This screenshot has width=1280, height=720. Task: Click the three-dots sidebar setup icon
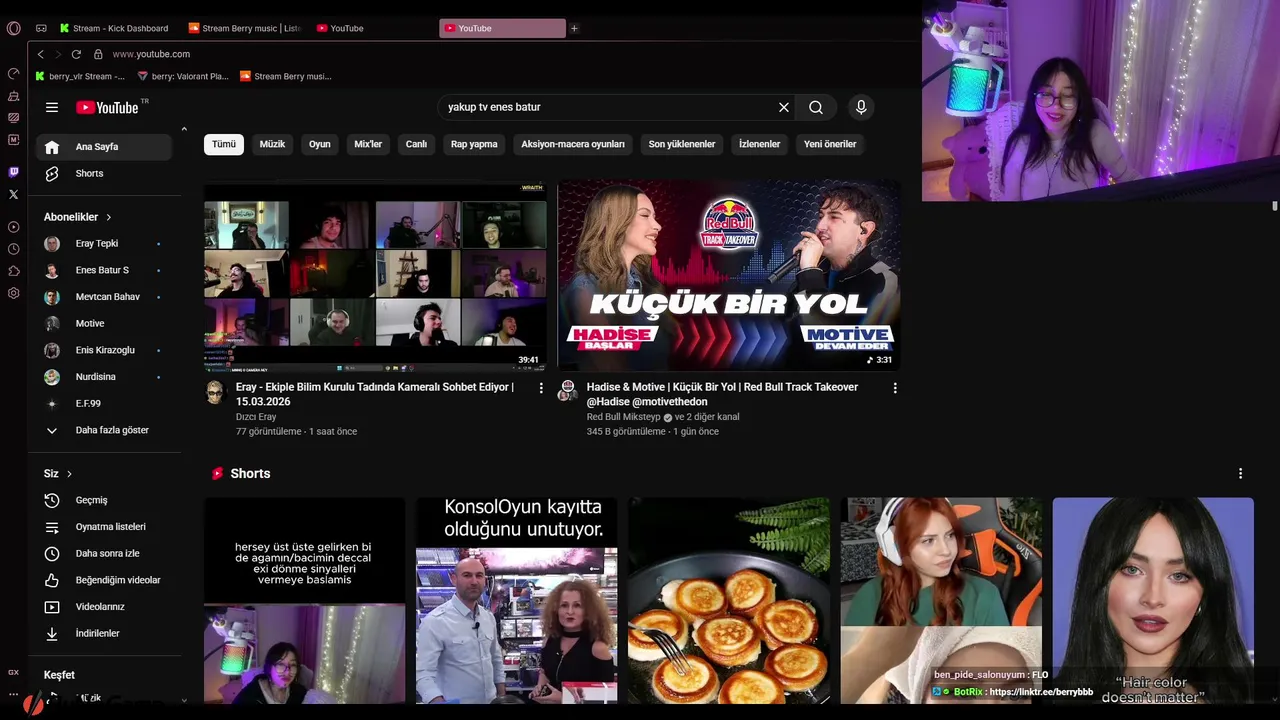point(13,694)
